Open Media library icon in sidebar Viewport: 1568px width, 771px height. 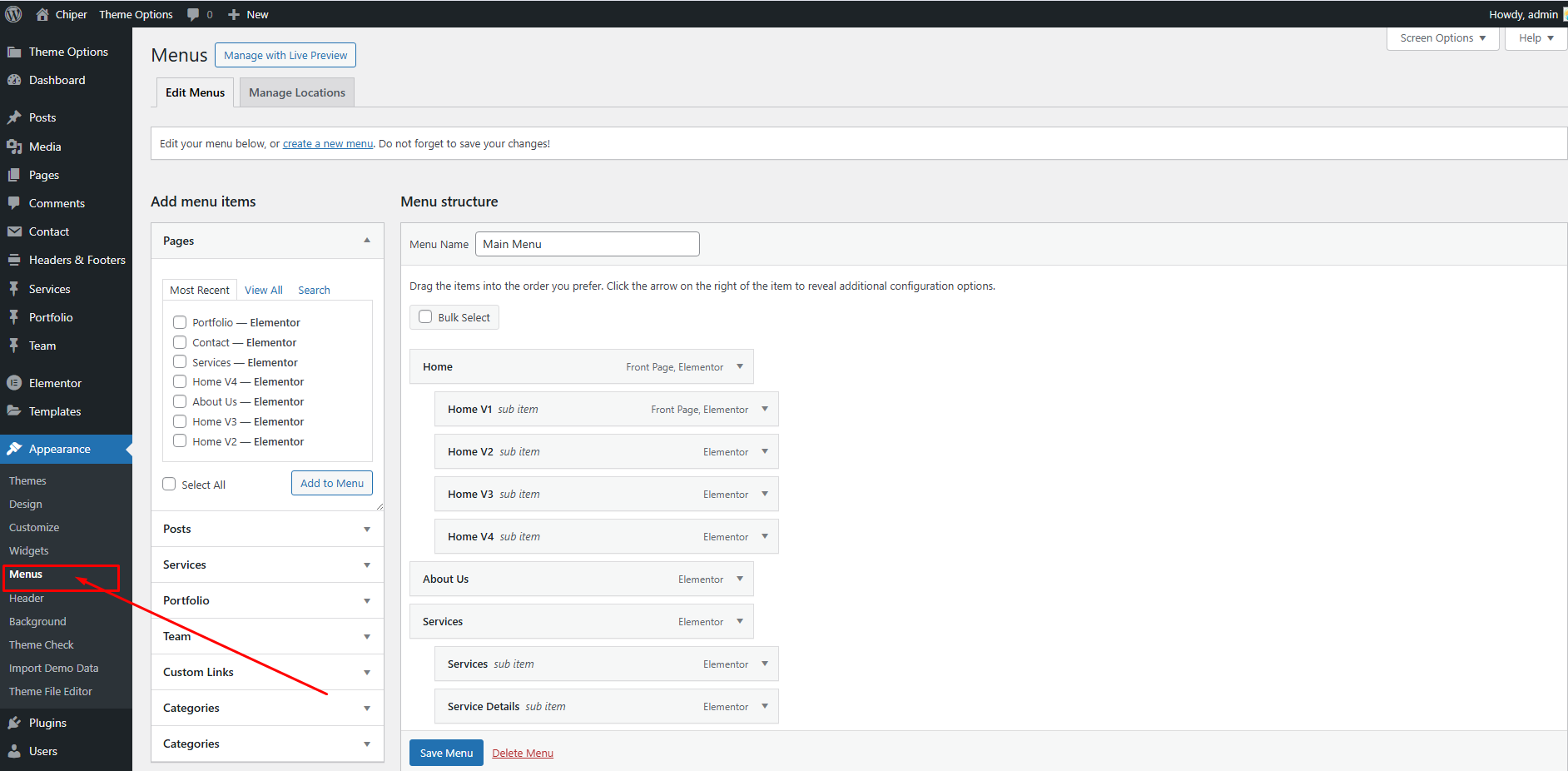click(x=14, y=147)
